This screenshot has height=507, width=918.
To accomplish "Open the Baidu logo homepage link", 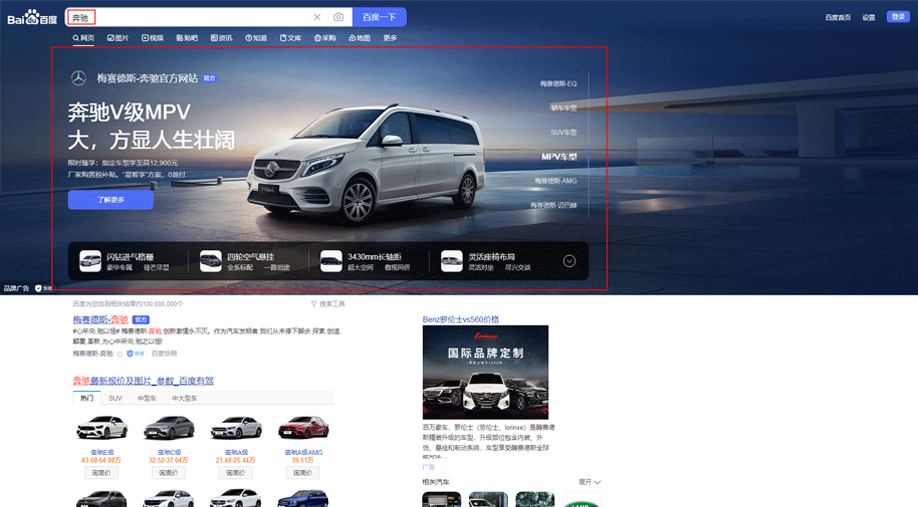I will tap(32, 18).
